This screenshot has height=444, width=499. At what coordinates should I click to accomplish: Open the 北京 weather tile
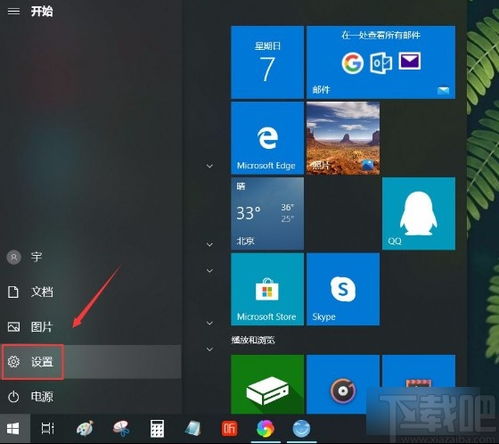267,214
